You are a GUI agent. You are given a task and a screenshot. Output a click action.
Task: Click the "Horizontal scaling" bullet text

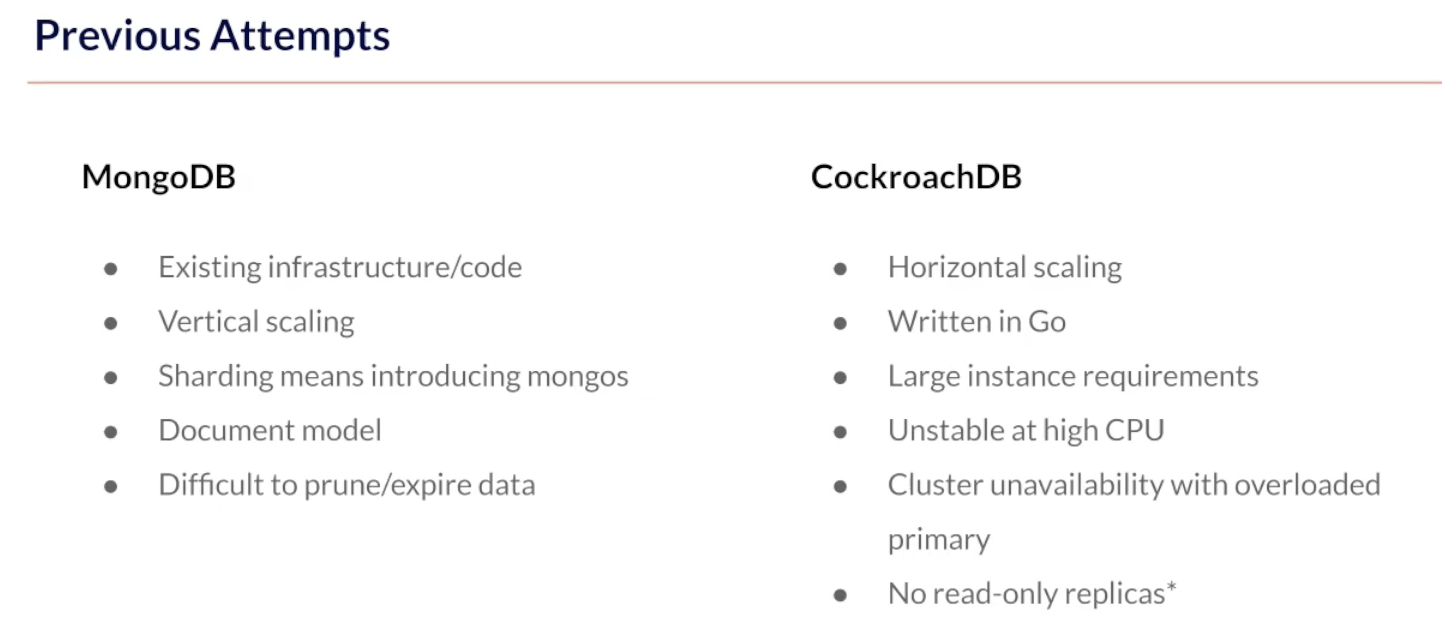click(1004, 267)
